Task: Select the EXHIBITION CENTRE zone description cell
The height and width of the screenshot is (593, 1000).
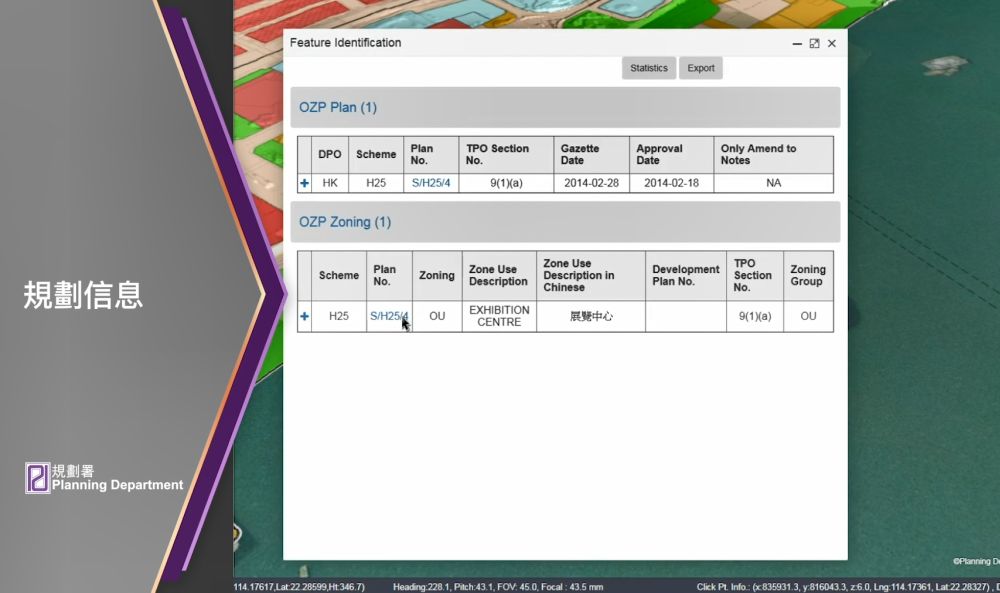Action: [x=499, y=316]
